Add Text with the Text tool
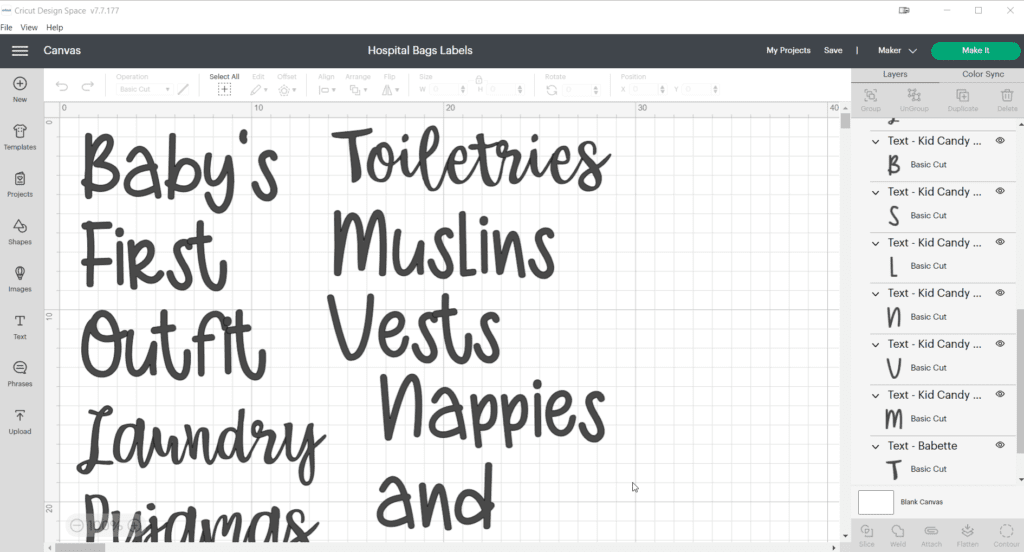This screenshot has width=1024, height=552. (x=20, y=327)
